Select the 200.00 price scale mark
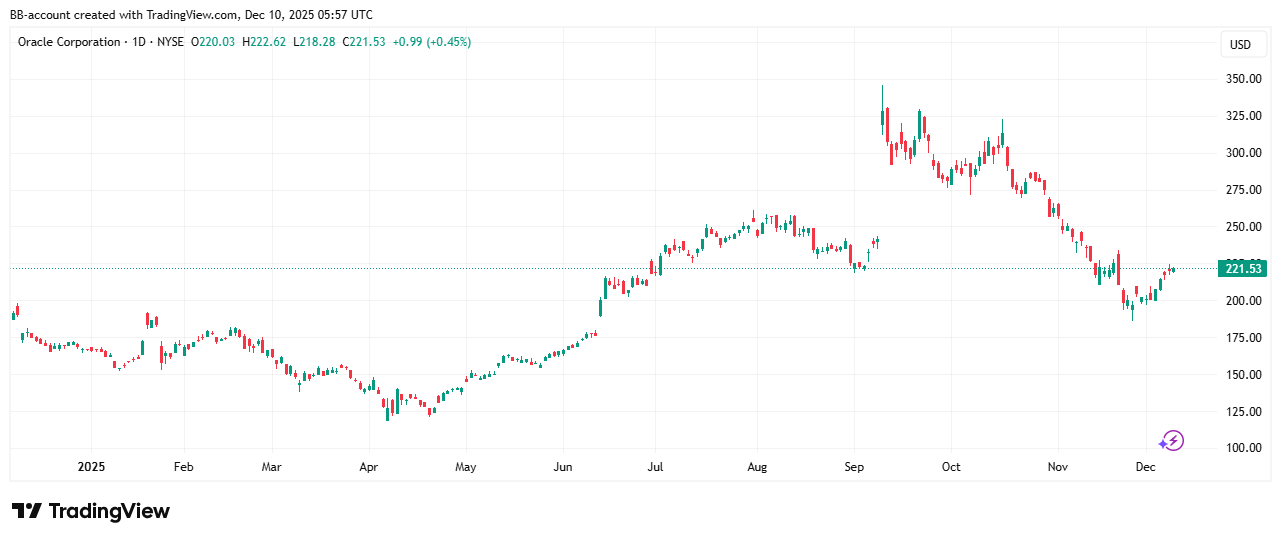The image size is (1281, 541). click(x=1241, y=301)
